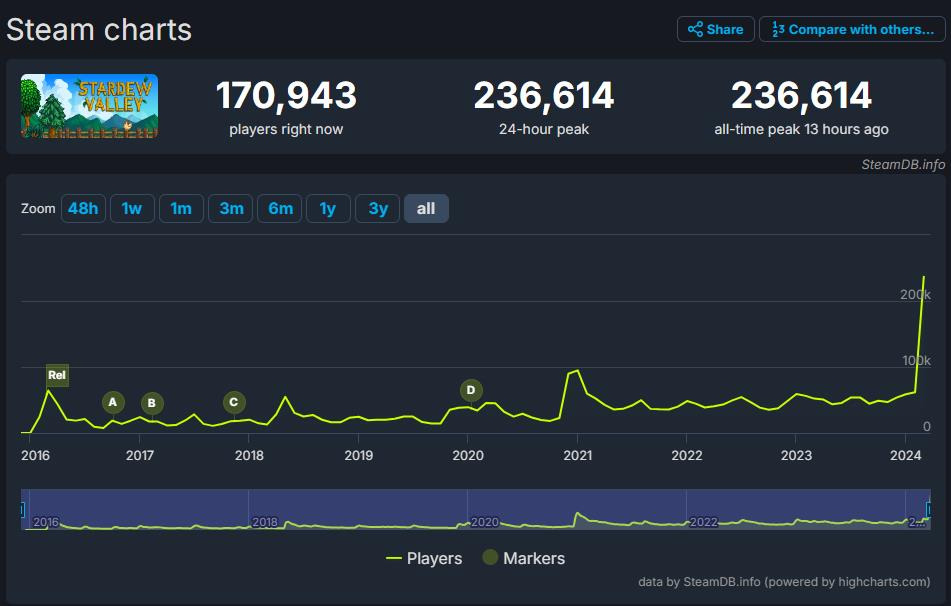
Task: Click the Rel release marker
Action: (x=57, y=376)
